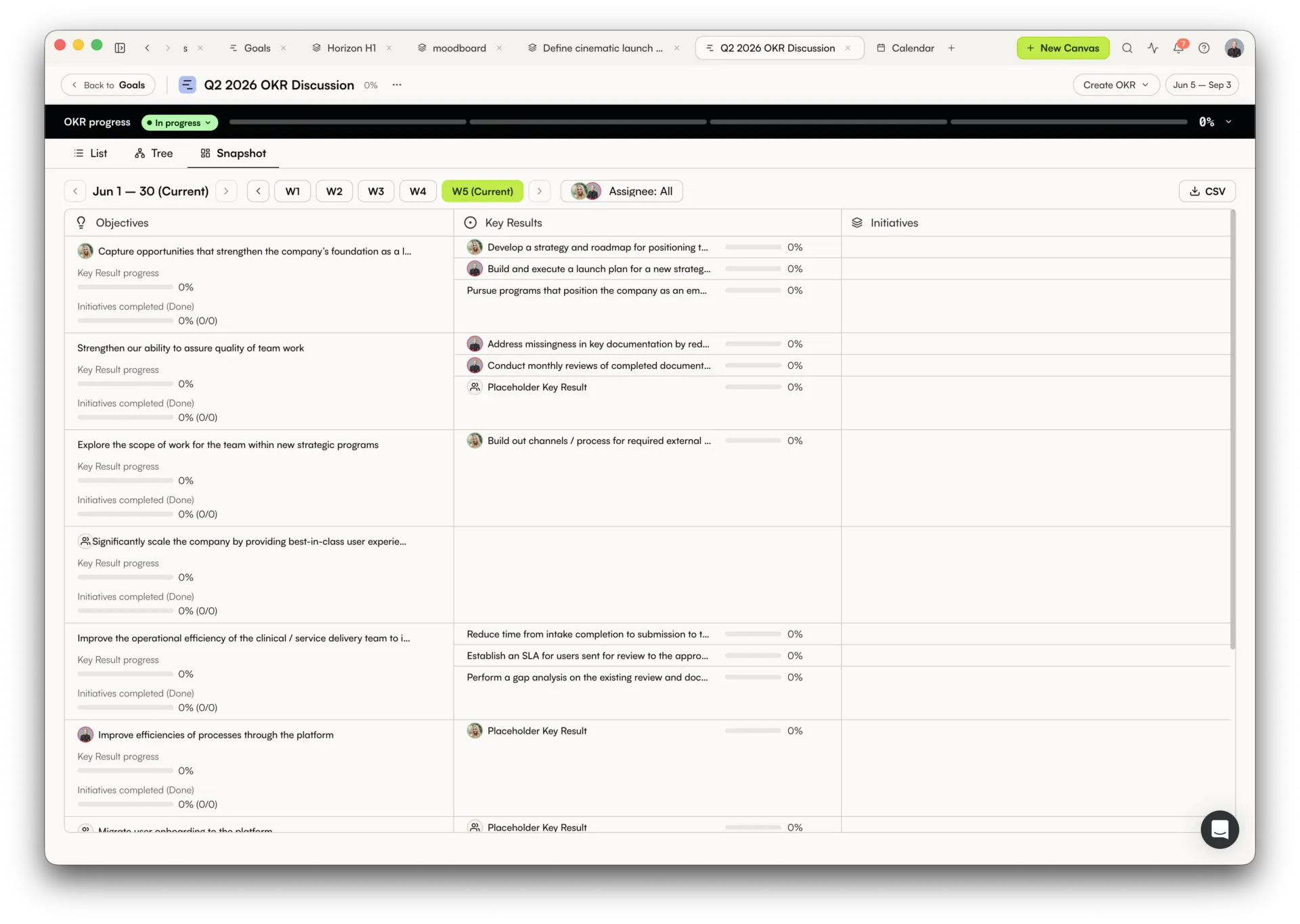Viewport: 1300px width, 924px height.
Task: Click the vertical scrollbar on the right
Action: click(x=1232, y=429)
